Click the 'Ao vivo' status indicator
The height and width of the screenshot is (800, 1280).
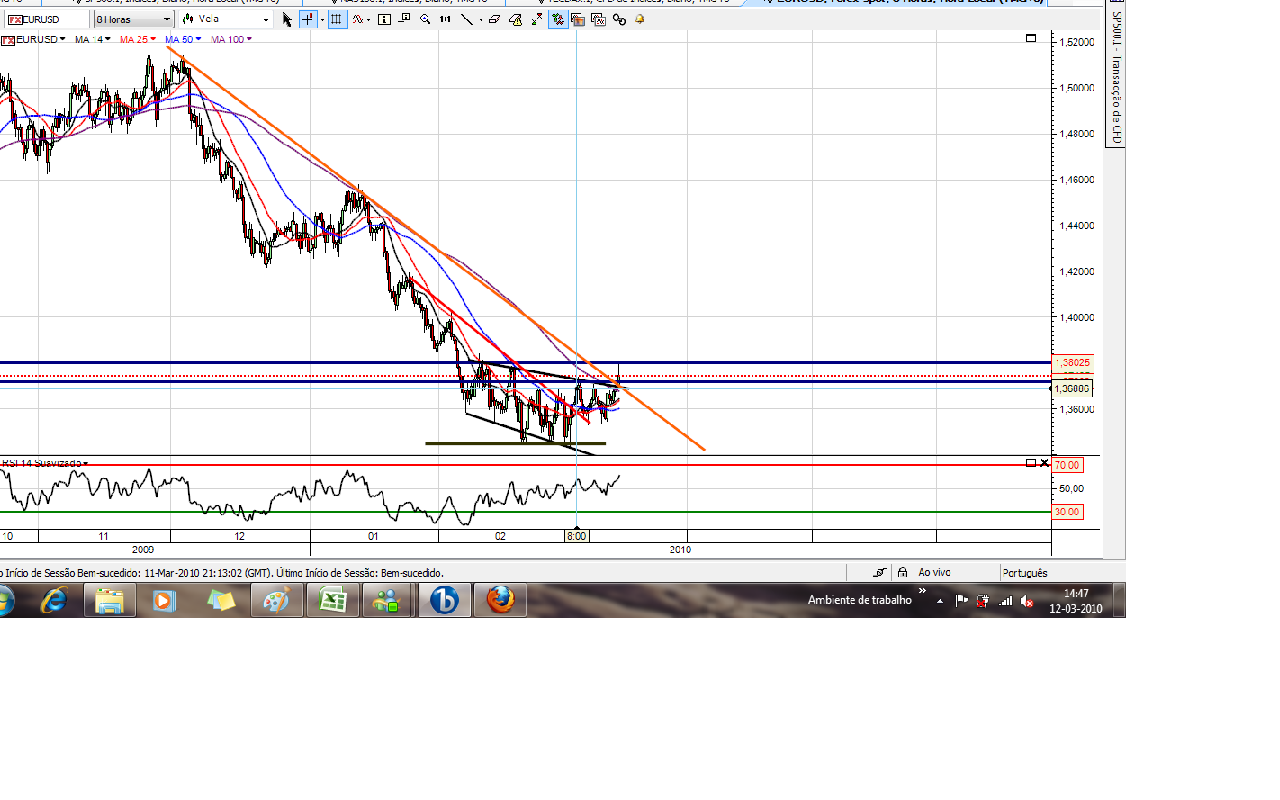click(934, 572)
